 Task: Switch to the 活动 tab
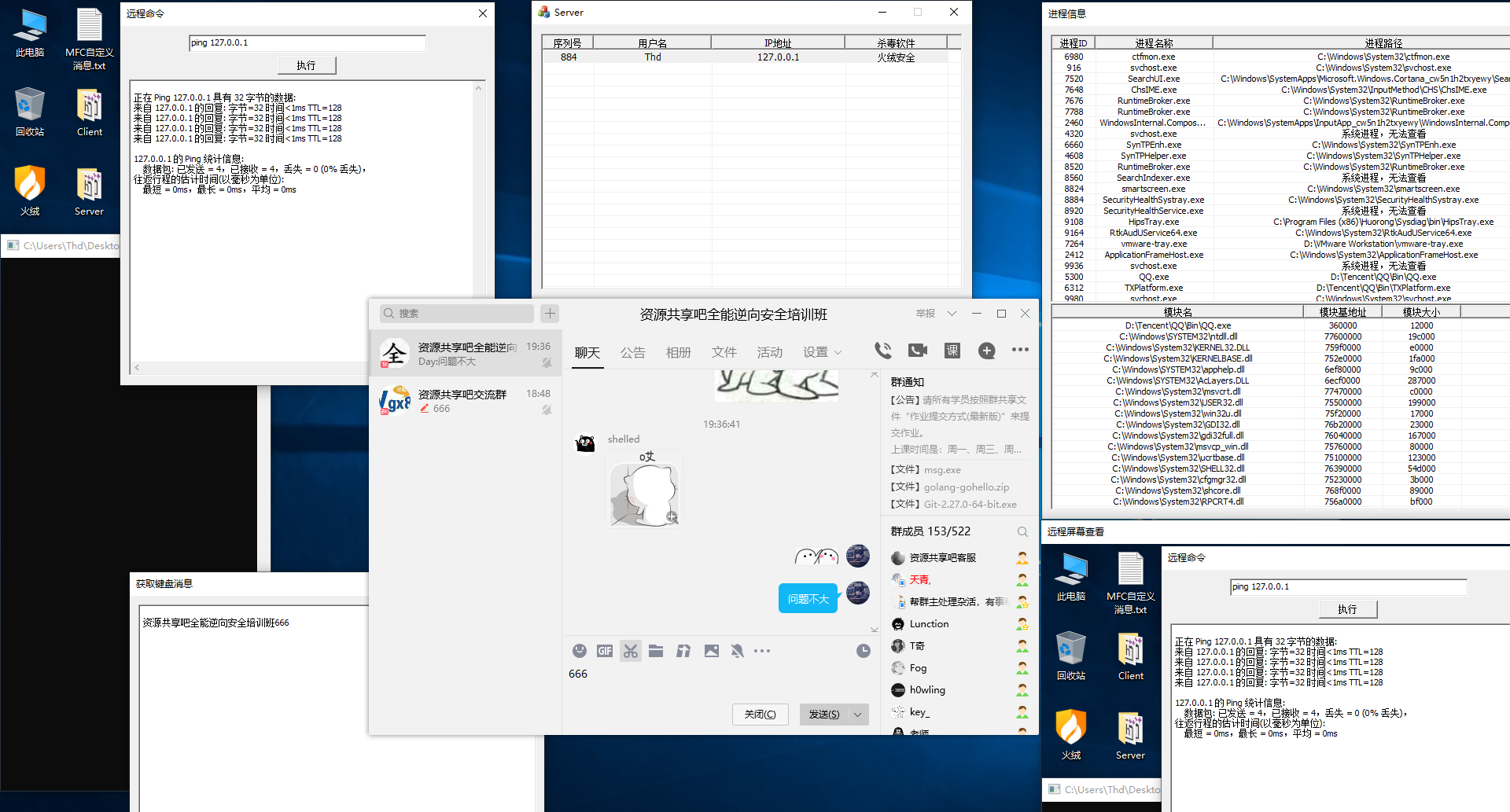tap(769, 353)
